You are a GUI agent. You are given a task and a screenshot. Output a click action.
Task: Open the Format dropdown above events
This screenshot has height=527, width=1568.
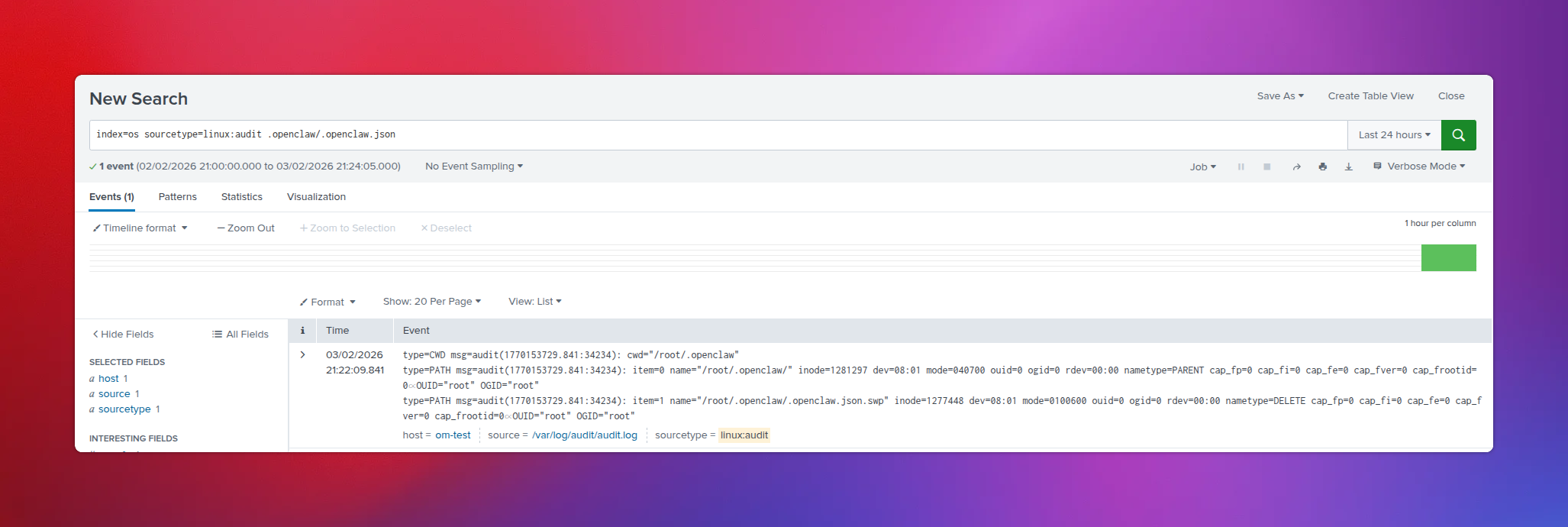click(327, 302)
